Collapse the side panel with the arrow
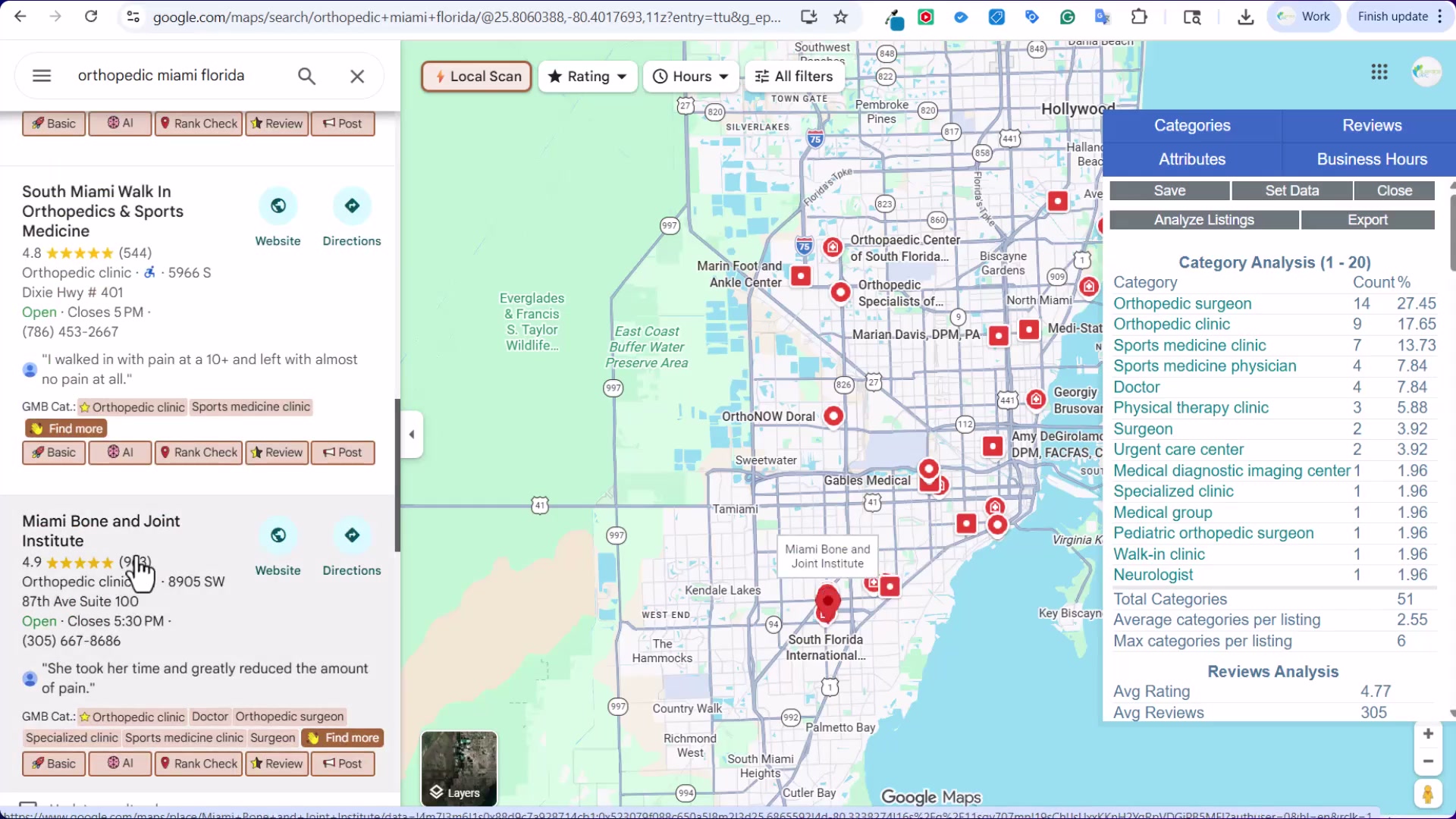 [x=412, y=435]
